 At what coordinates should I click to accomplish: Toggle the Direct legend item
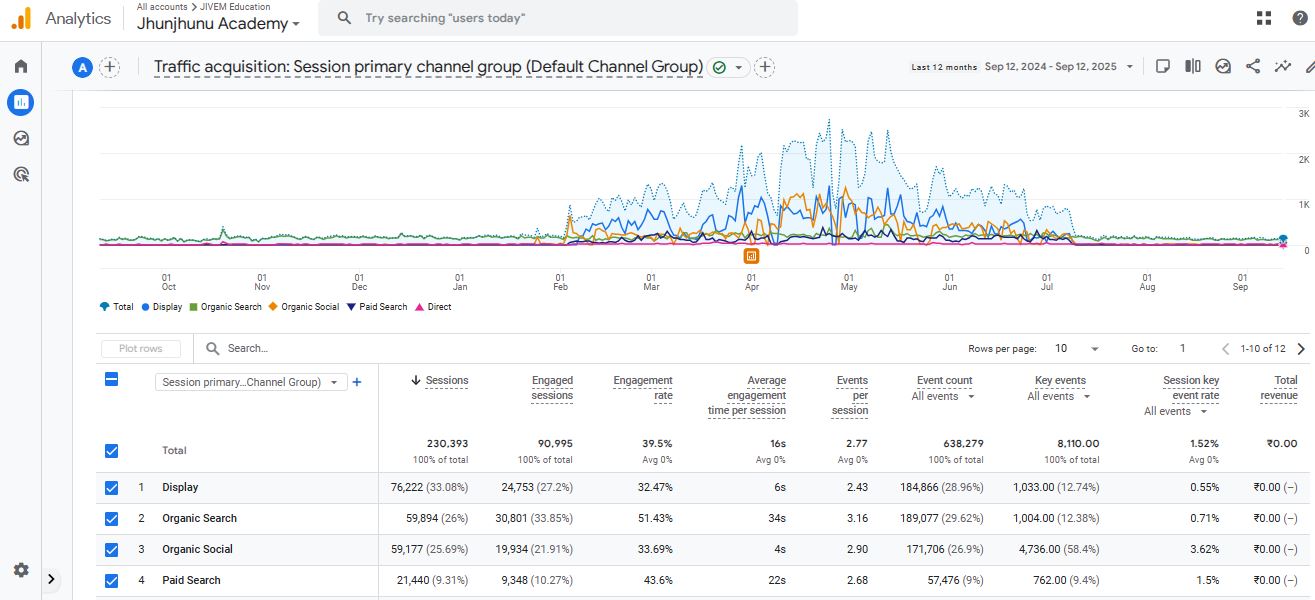click(433, 307)
